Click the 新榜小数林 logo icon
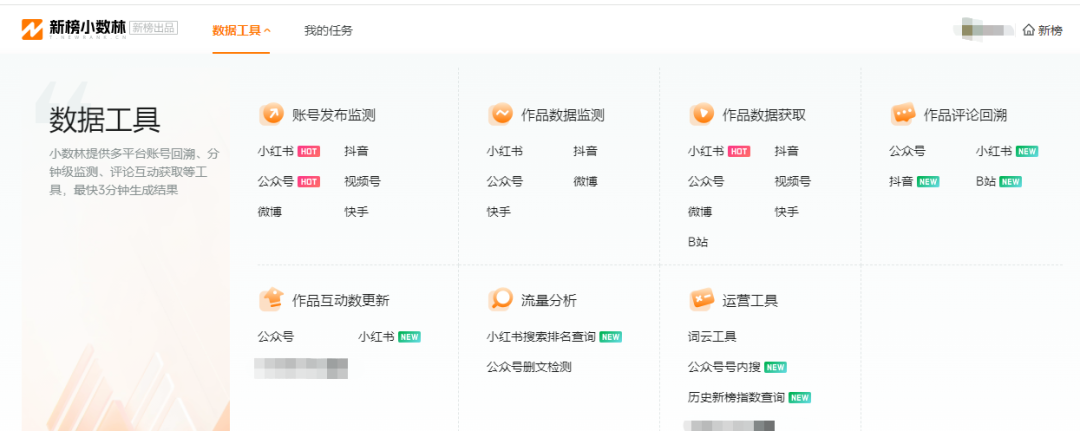 point(32,29)
